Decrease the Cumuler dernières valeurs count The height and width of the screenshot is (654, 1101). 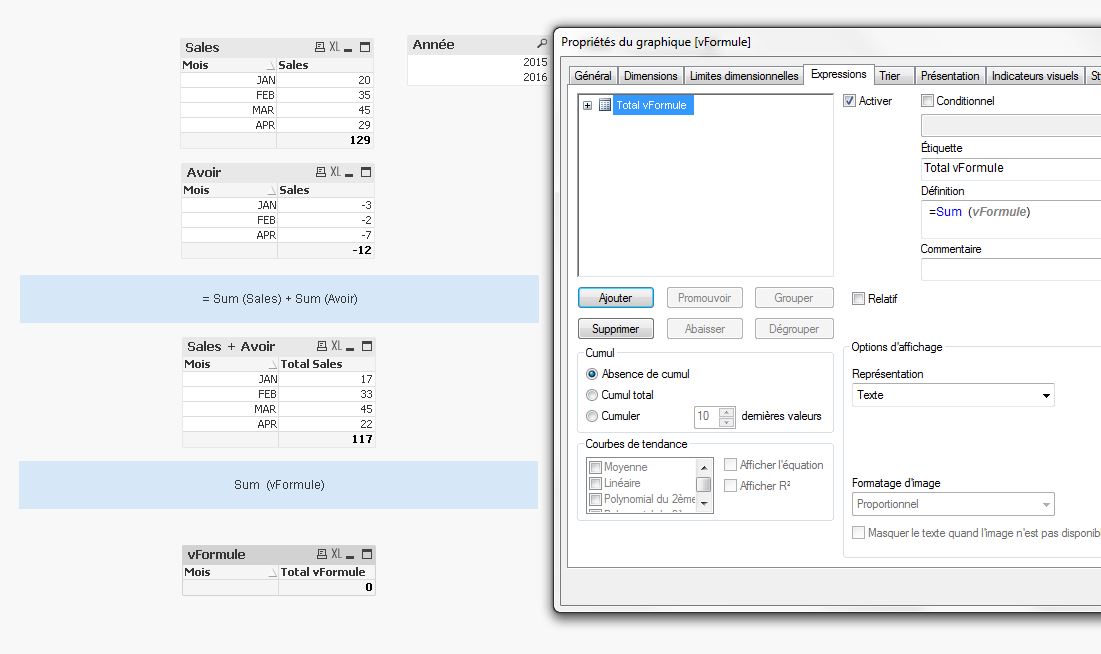tap(727, 421)
